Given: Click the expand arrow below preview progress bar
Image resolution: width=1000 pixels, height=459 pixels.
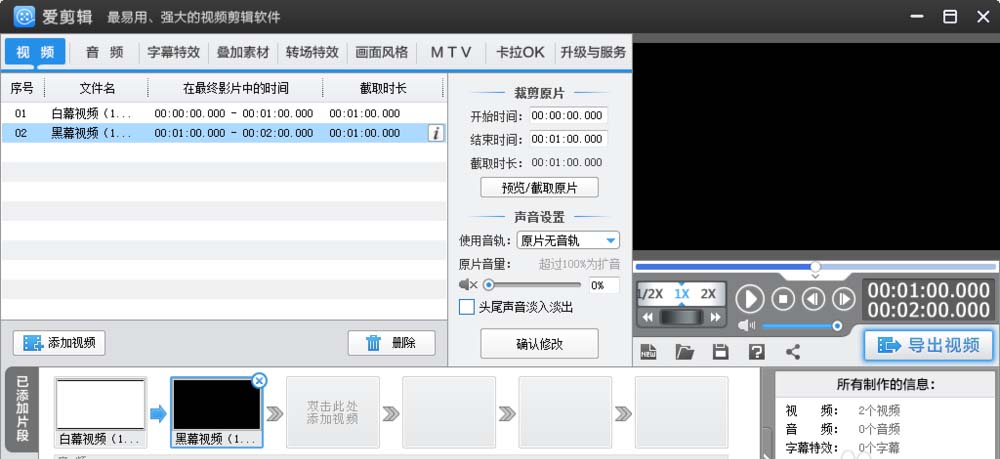Looking at the screenshot, I should point(815,277).
